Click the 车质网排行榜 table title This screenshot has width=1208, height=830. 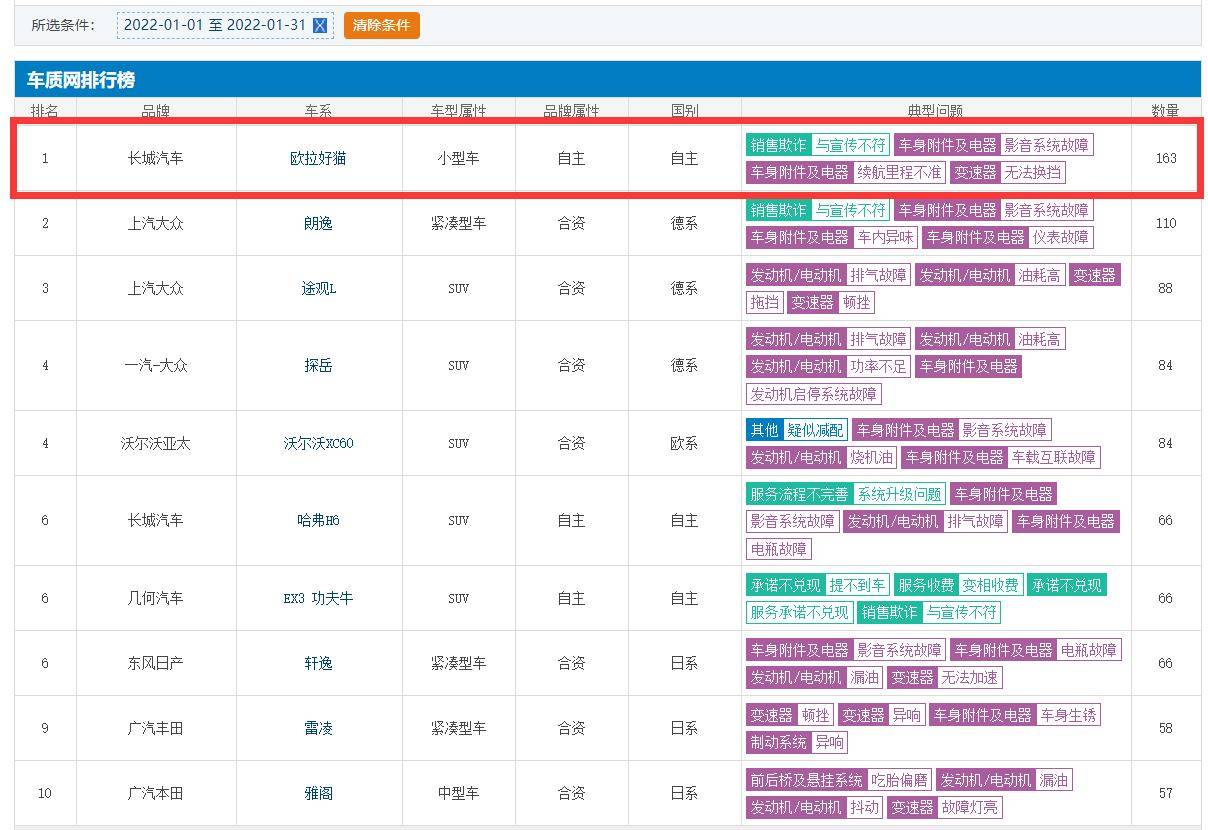(81, 79)
